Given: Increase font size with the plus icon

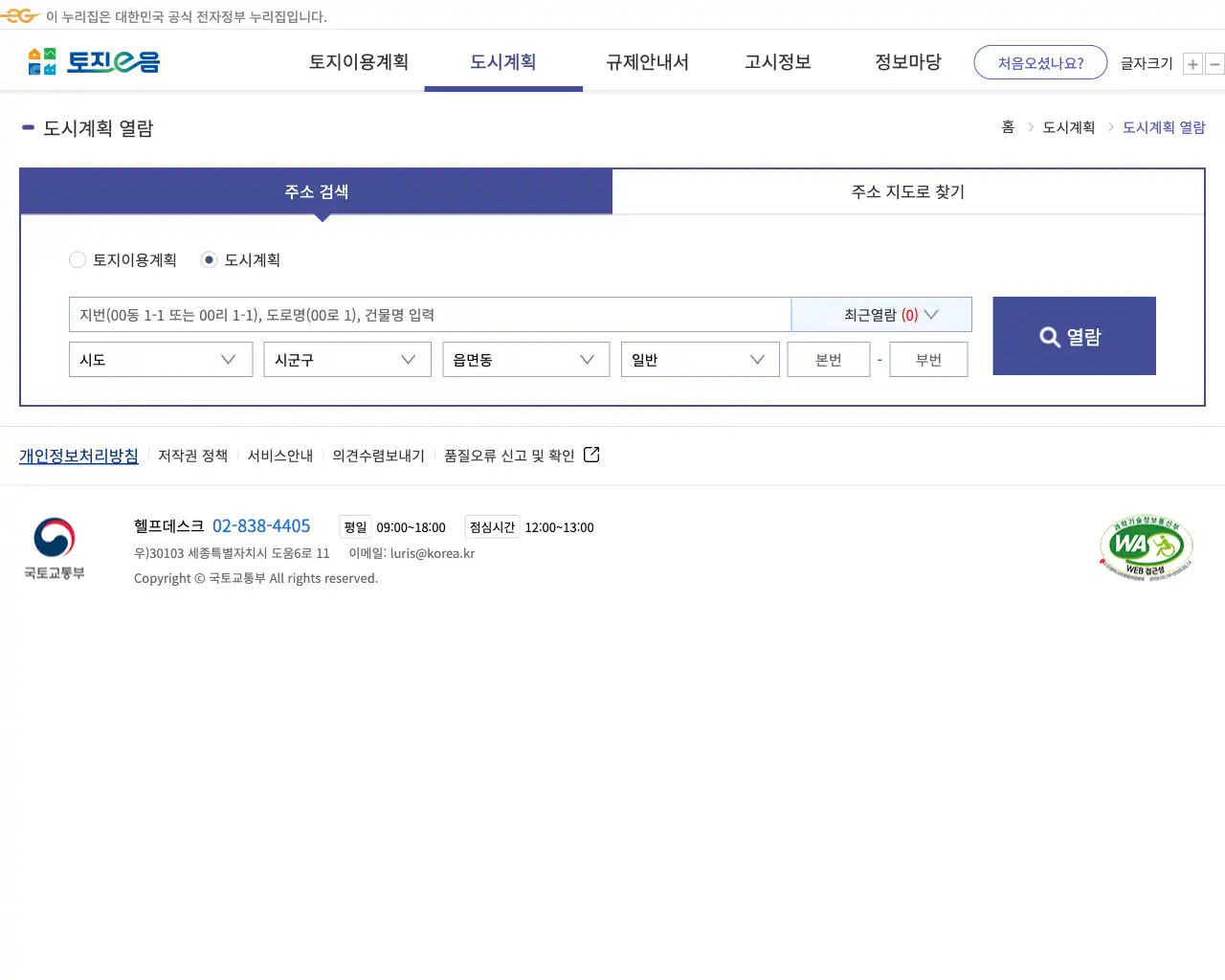Looking at the screenshot, I should [1192, 63].
